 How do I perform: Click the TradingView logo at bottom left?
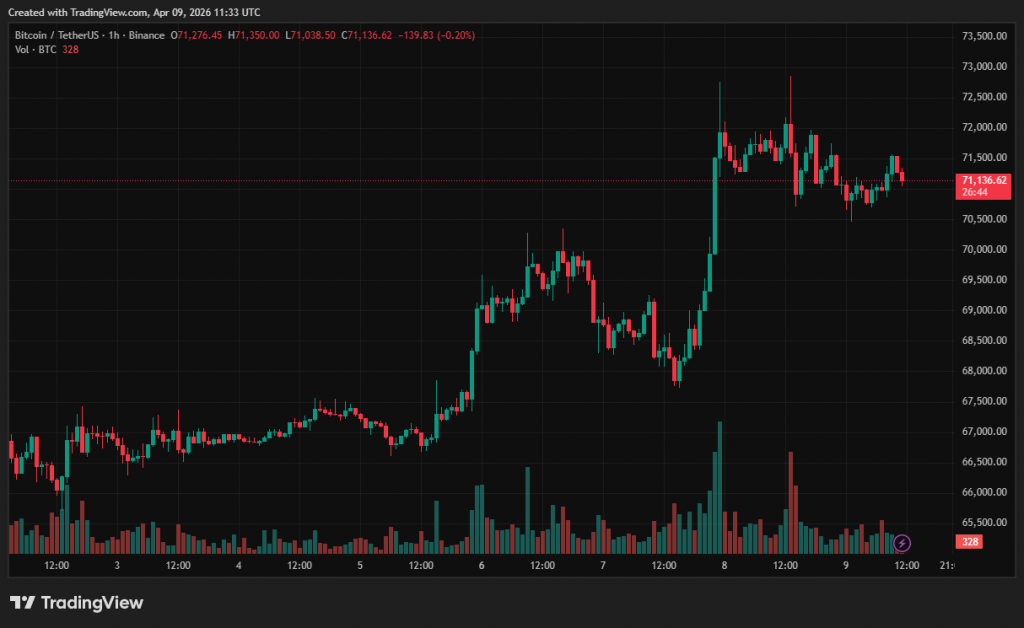tap(77, 603)
